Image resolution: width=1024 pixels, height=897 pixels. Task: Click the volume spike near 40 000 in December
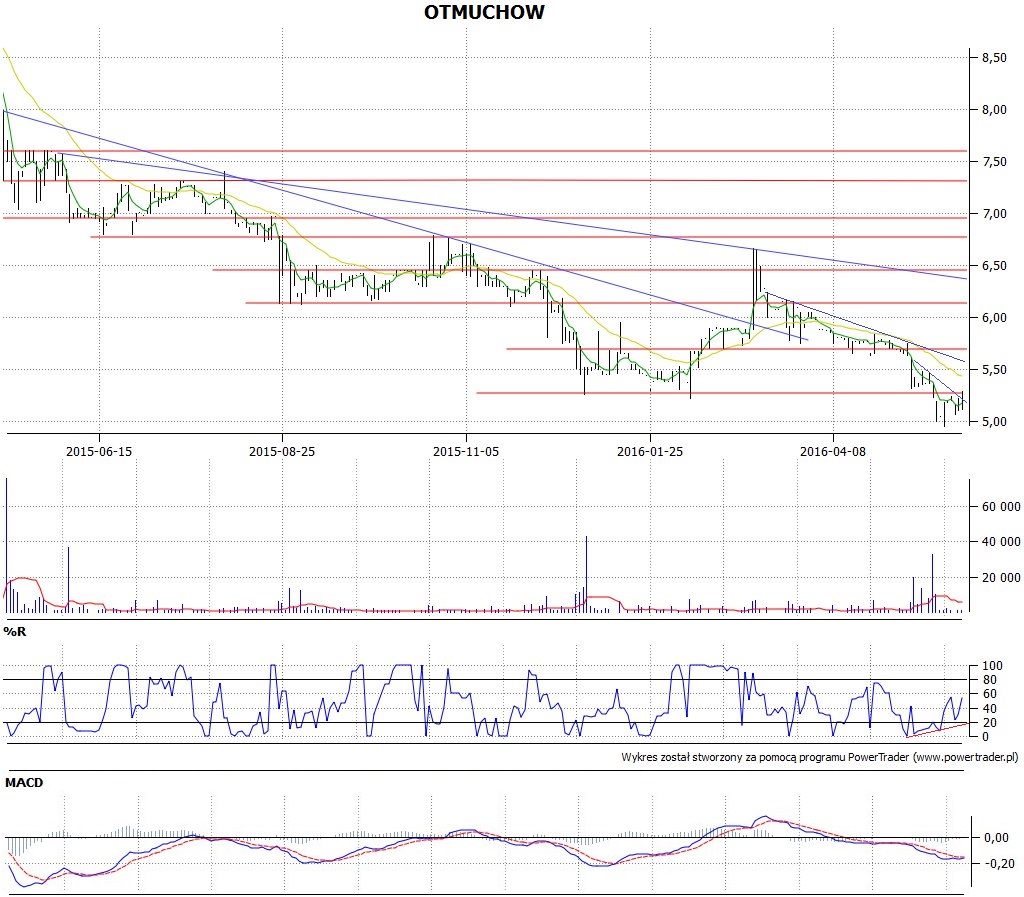(586, 574)
